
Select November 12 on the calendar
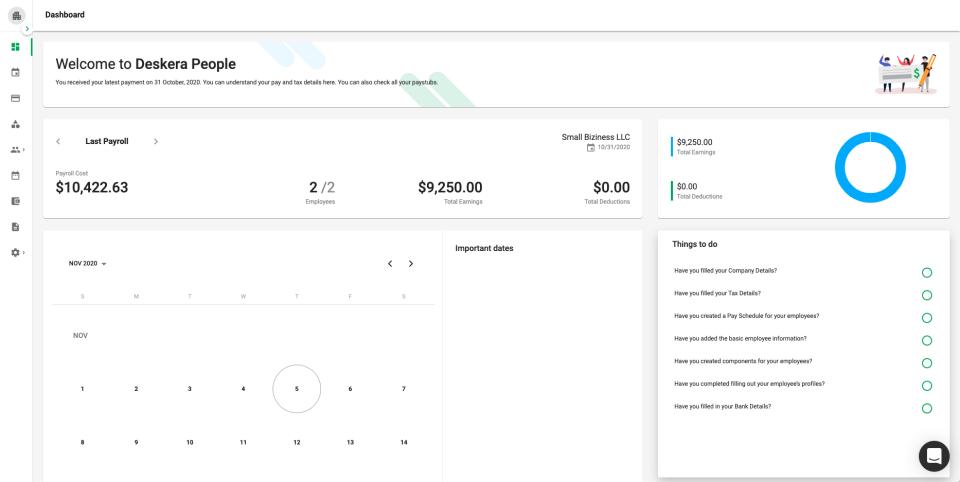click(x=296, y=442)
